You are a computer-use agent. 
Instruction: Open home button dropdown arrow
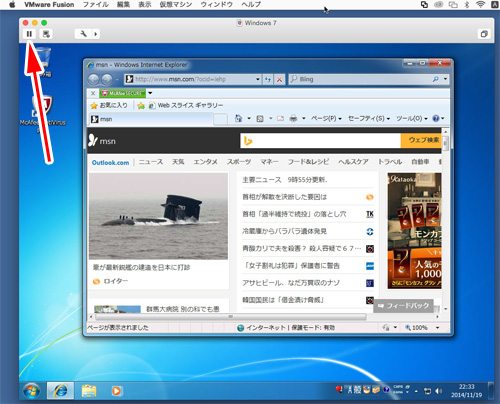pyautogui.click(x=249, y=118)
